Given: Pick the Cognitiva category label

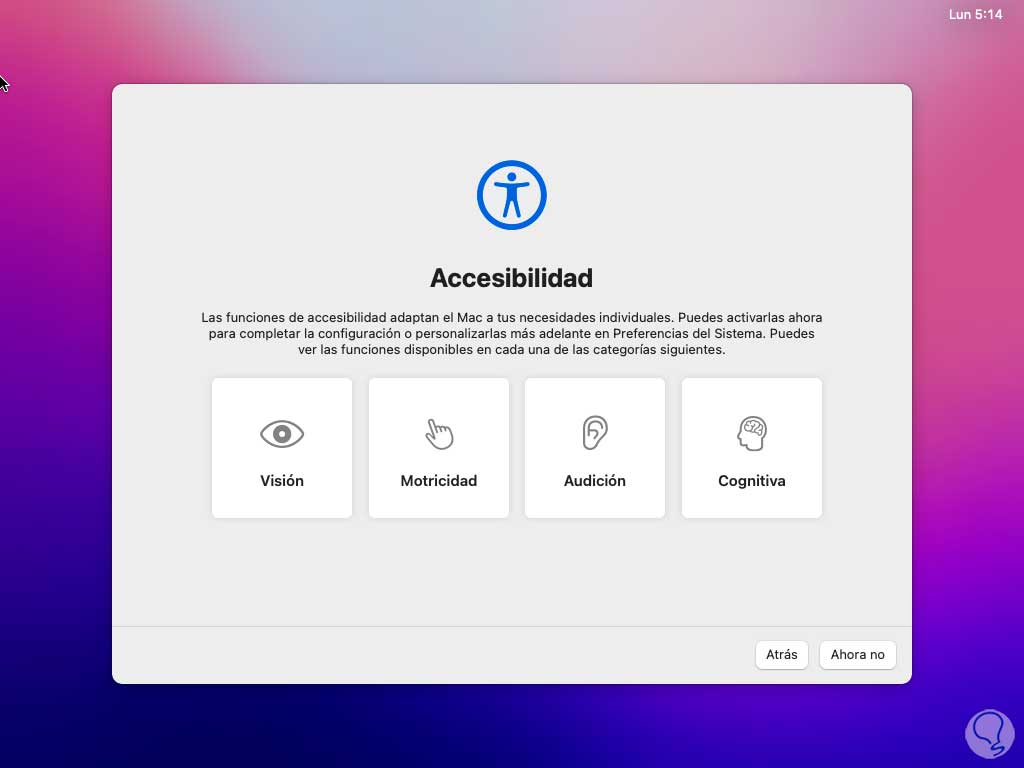Looking at the screenshot, I should coord(752,481).
